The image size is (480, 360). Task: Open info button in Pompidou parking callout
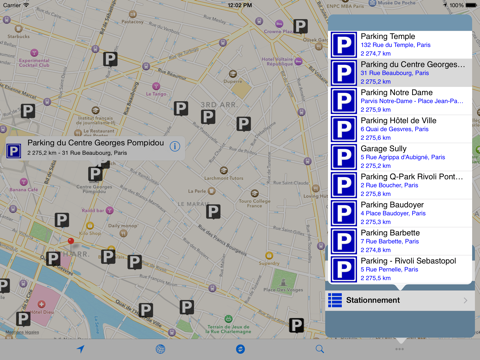[175, 146]
